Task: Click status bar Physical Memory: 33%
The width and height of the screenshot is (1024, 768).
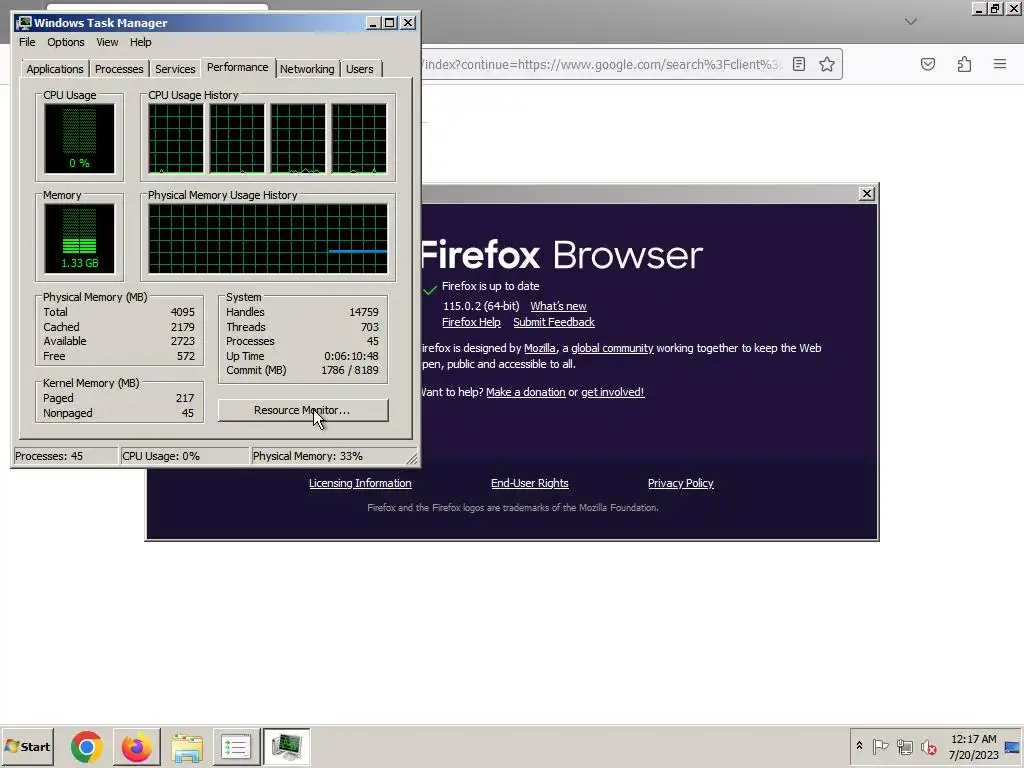Action: [x=308, y=456]
